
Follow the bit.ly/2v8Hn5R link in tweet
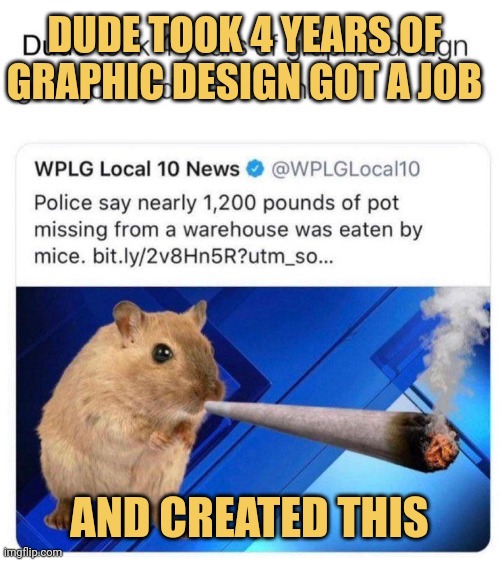[x=213, y=256]
